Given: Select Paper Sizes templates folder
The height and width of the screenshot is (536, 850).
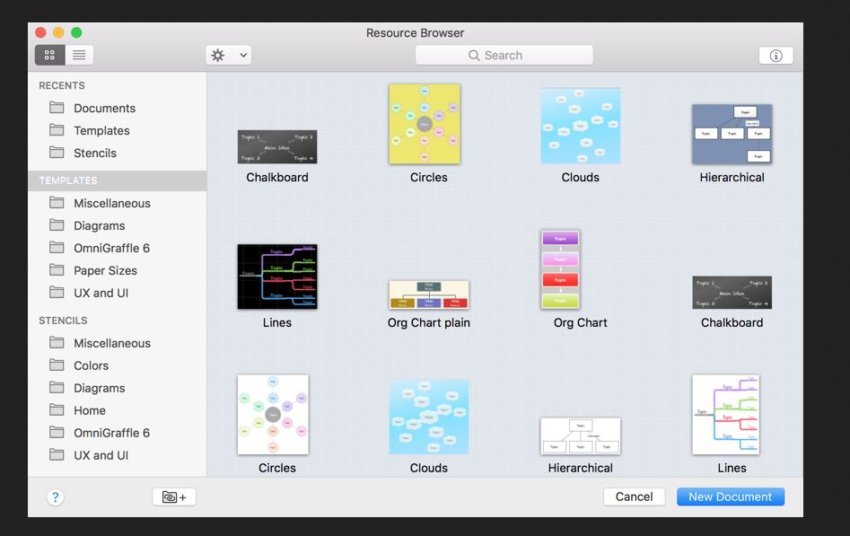Looking at the screenshot, I should click(x=105, y=270).
